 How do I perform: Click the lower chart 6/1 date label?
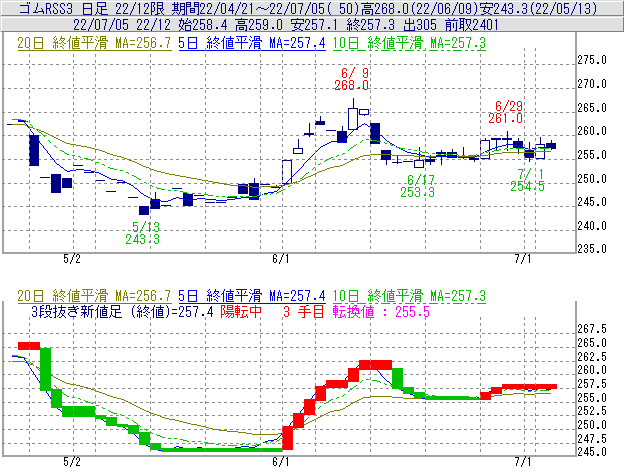(x=281, y=462)
